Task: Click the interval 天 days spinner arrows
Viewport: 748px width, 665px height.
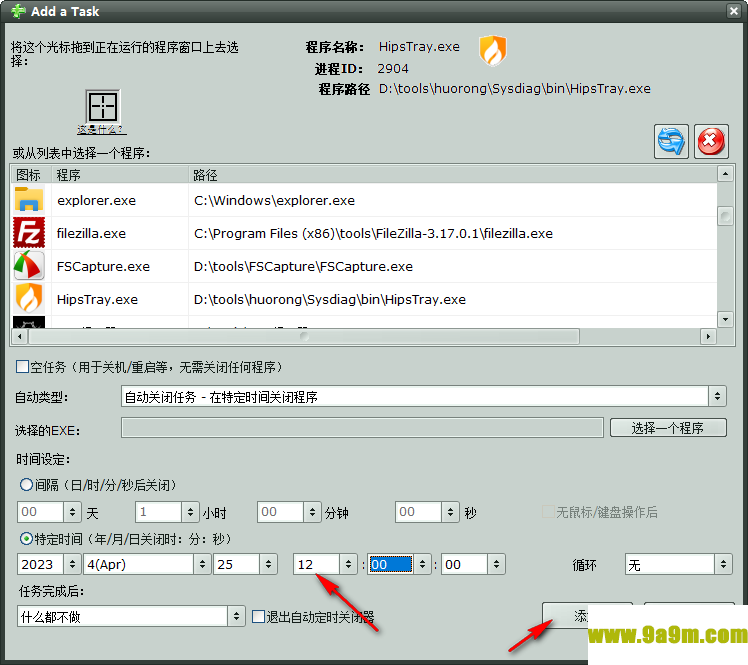Action: (x=72, y=512)
